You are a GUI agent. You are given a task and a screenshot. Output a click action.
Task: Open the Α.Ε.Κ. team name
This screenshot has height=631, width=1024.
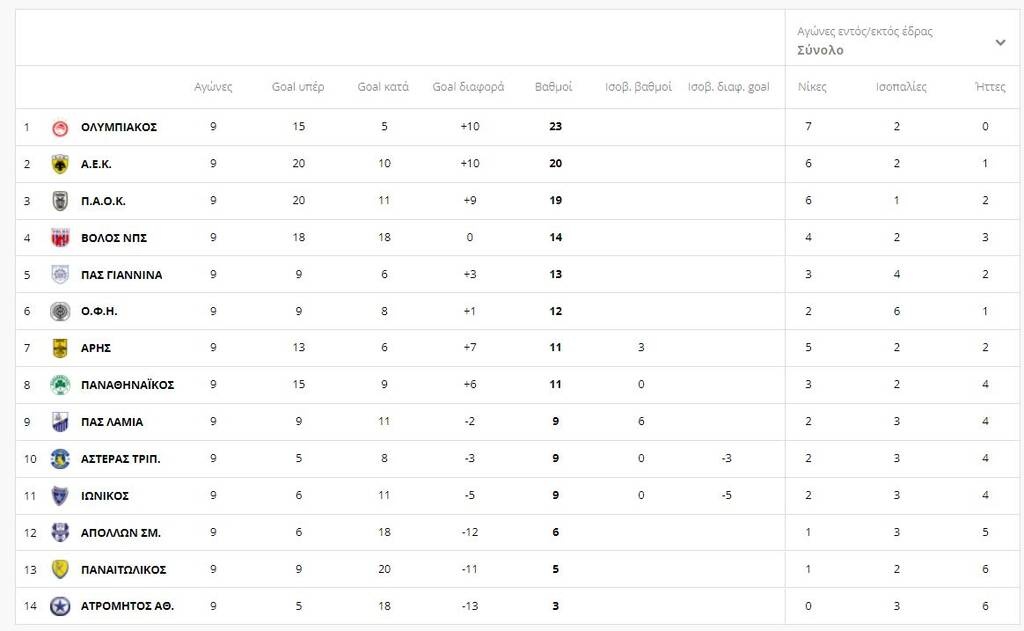96,165
